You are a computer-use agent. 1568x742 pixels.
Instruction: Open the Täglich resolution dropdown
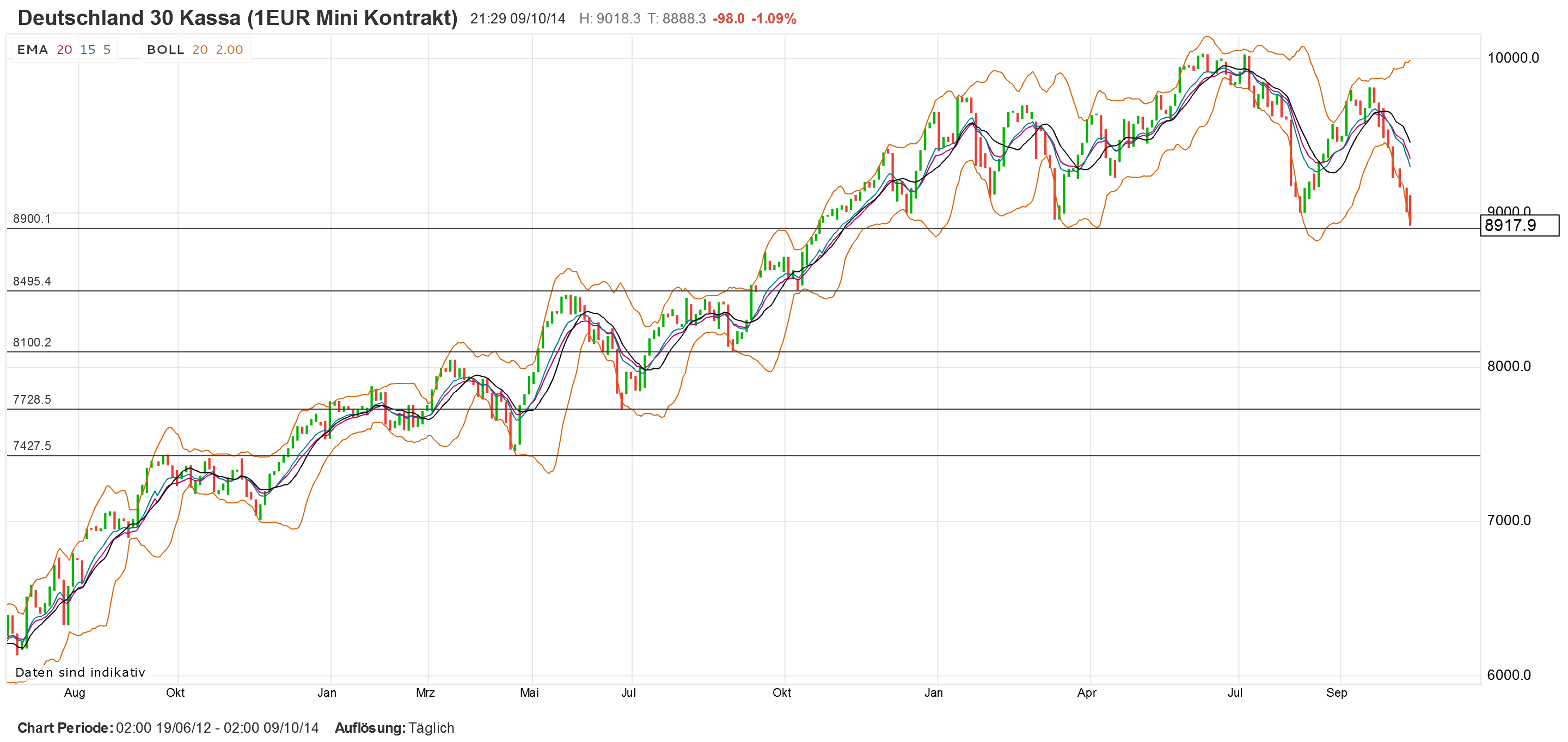(432, 727)
